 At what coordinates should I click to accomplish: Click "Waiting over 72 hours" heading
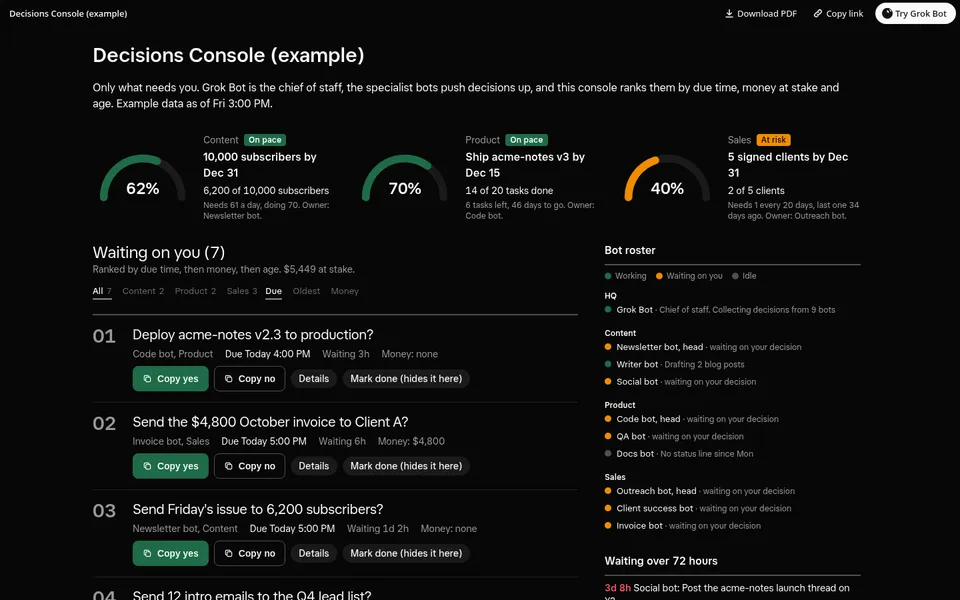click(x=661, y=561)
